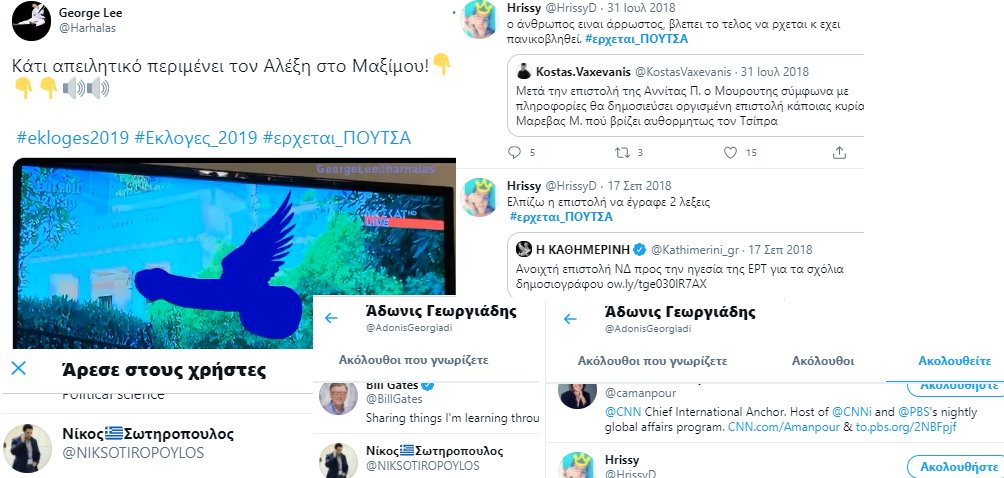Go back using arrow in right Άδωνις Γεωργιάδης panel

point(570,319)
